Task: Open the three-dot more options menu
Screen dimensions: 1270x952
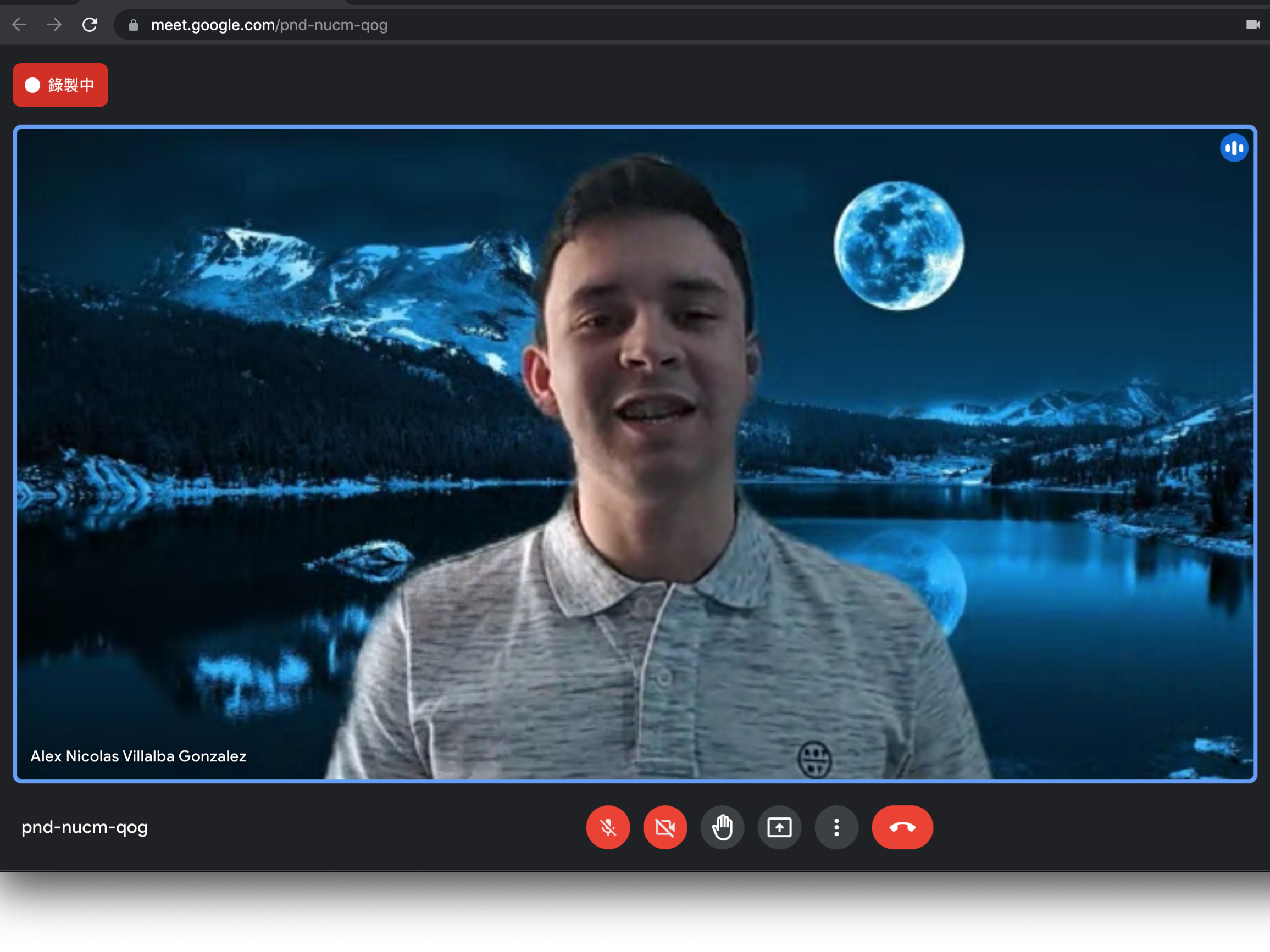Action: [x=836, y=827]
